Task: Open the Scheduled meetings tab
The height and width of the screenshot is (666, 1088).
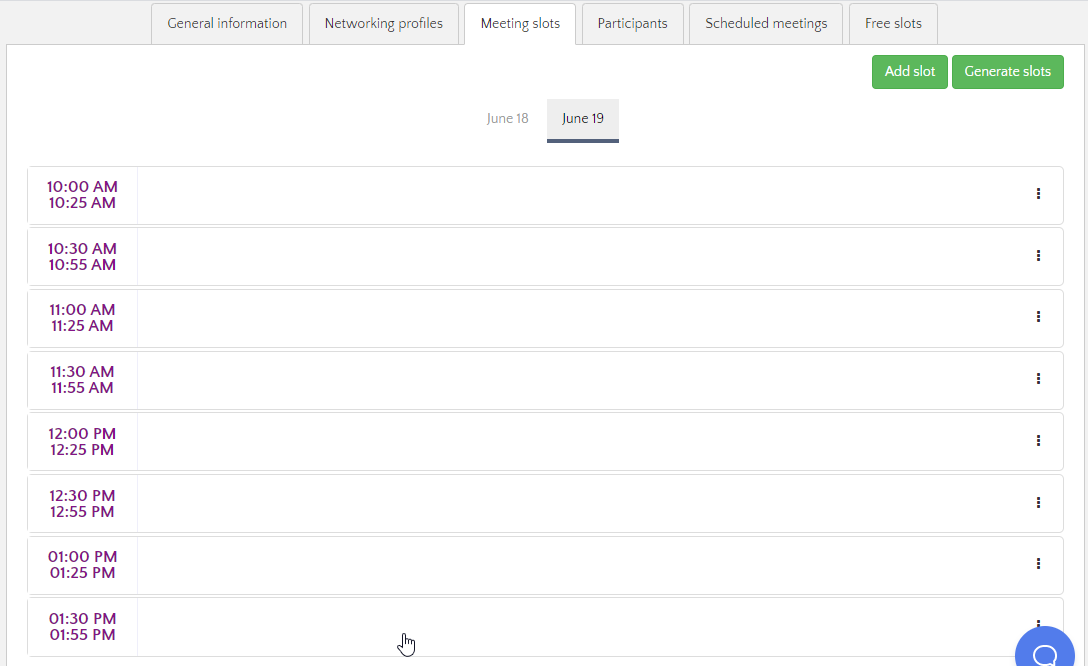Action: [766, 24]
